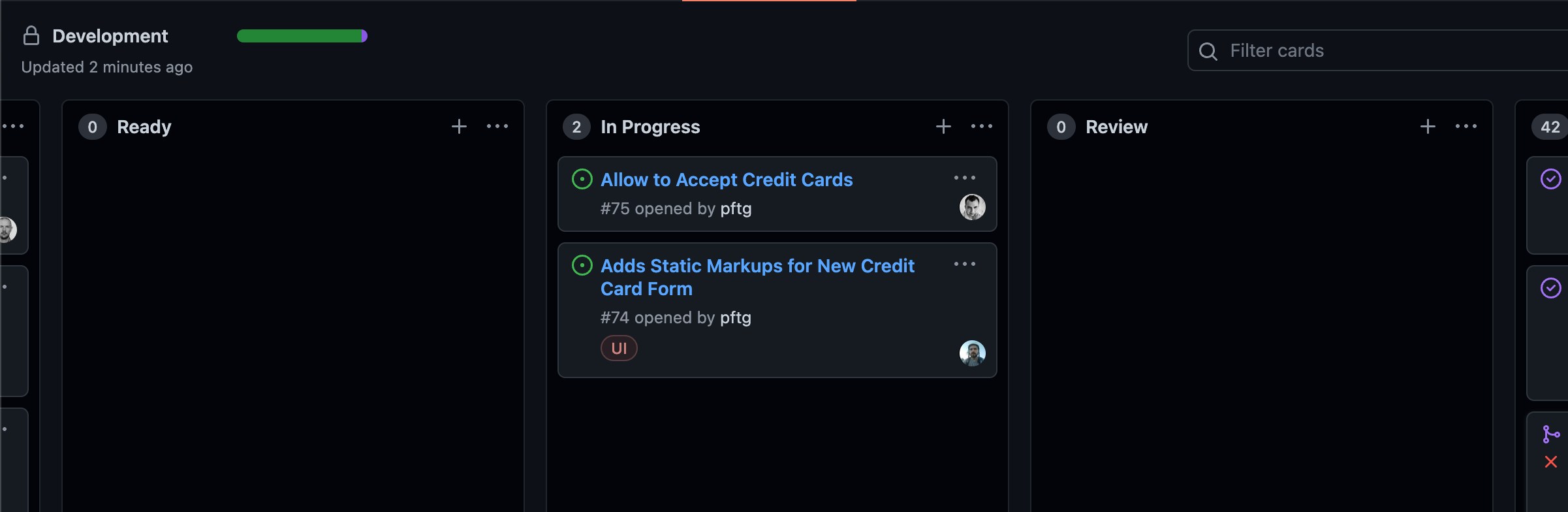Click the merged pull request icon in the rightmost column
Image resolution: width=1568 pixels, height=512 pixels.
(1552, 432)
